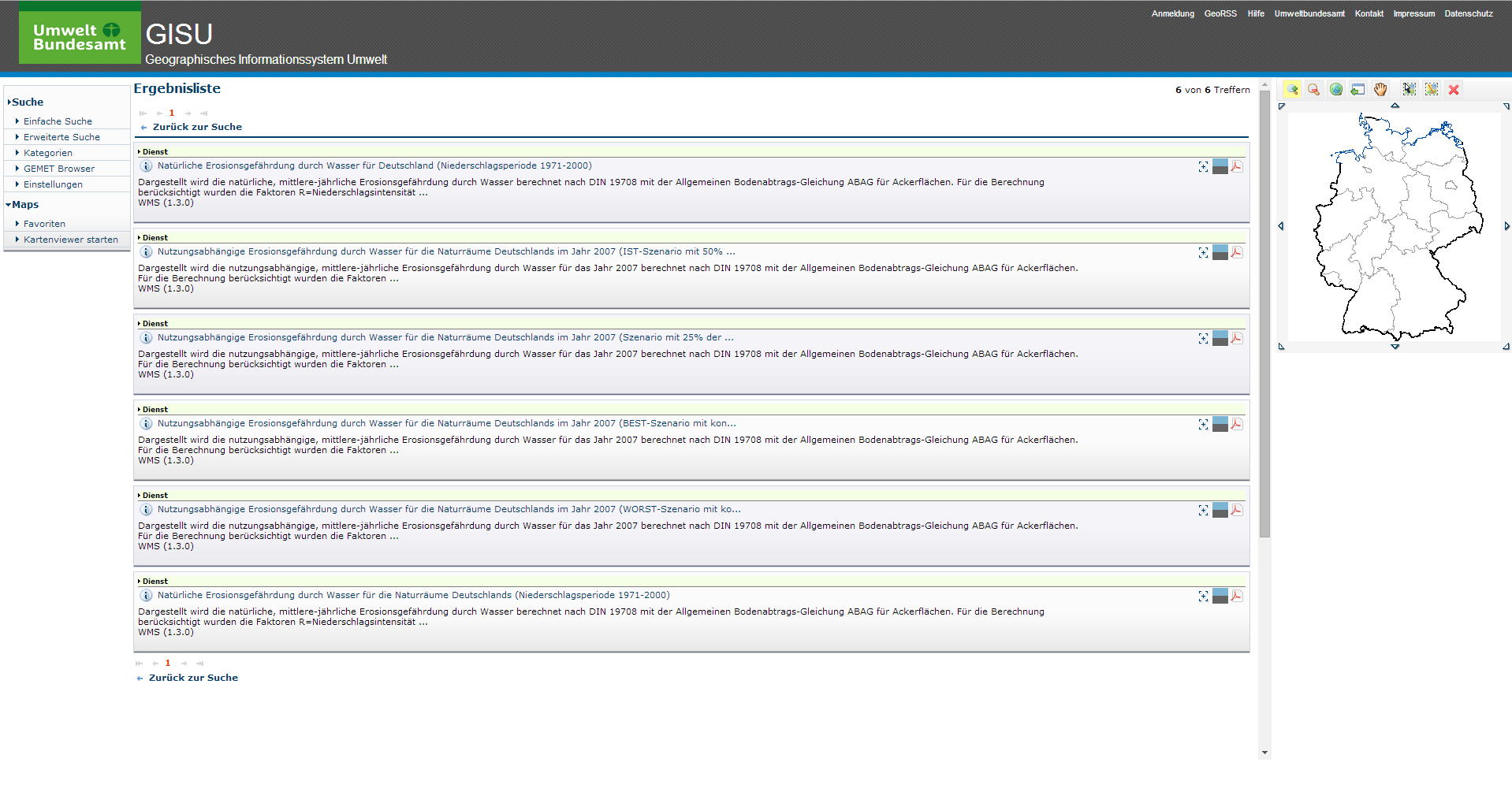Open PDF icon of first result
This screenshot has height=803, width=1512.
click(1236, 166)
